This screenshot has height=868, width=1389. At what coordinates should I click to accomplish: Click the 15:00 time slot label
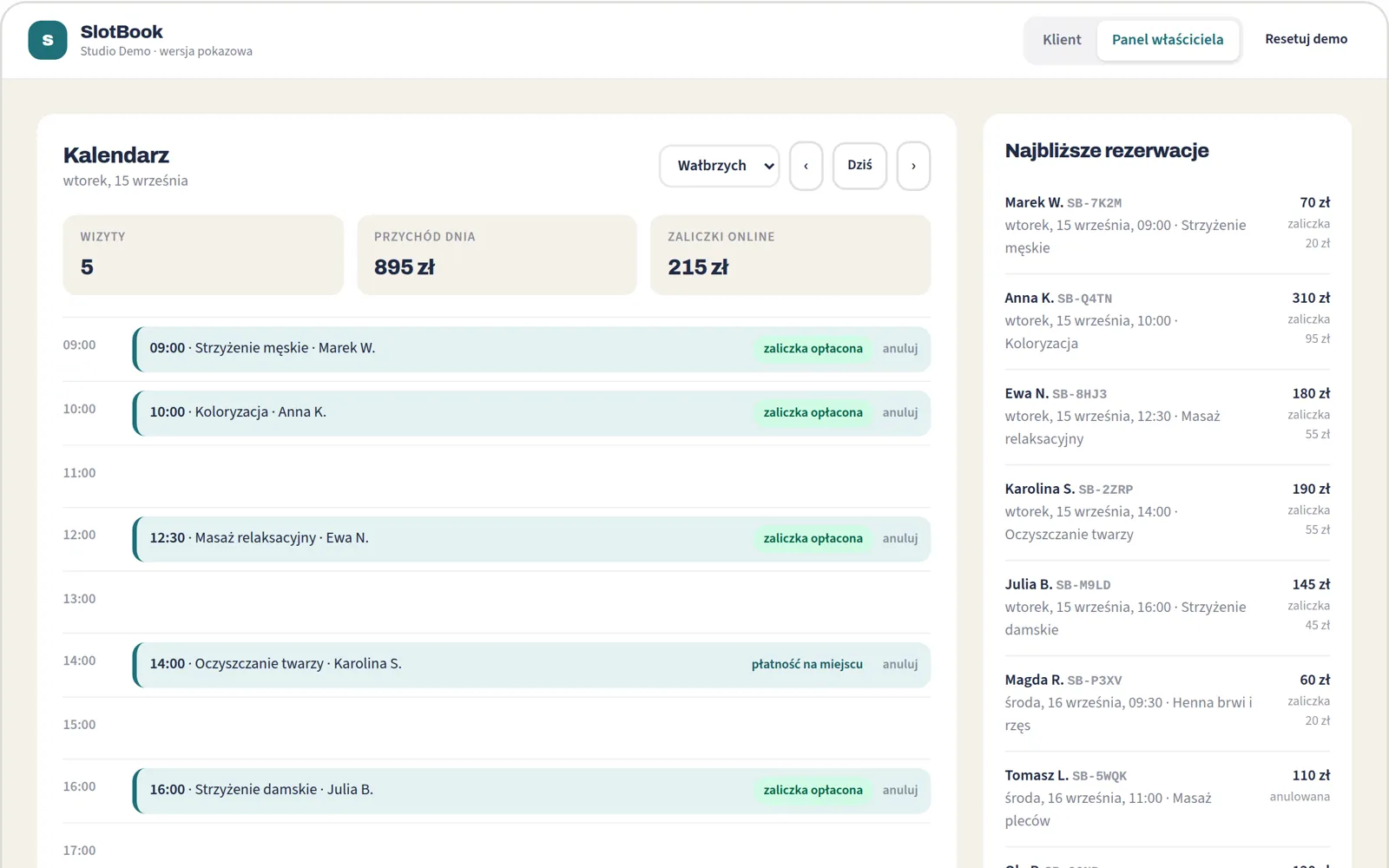click(x=79, y=725)
